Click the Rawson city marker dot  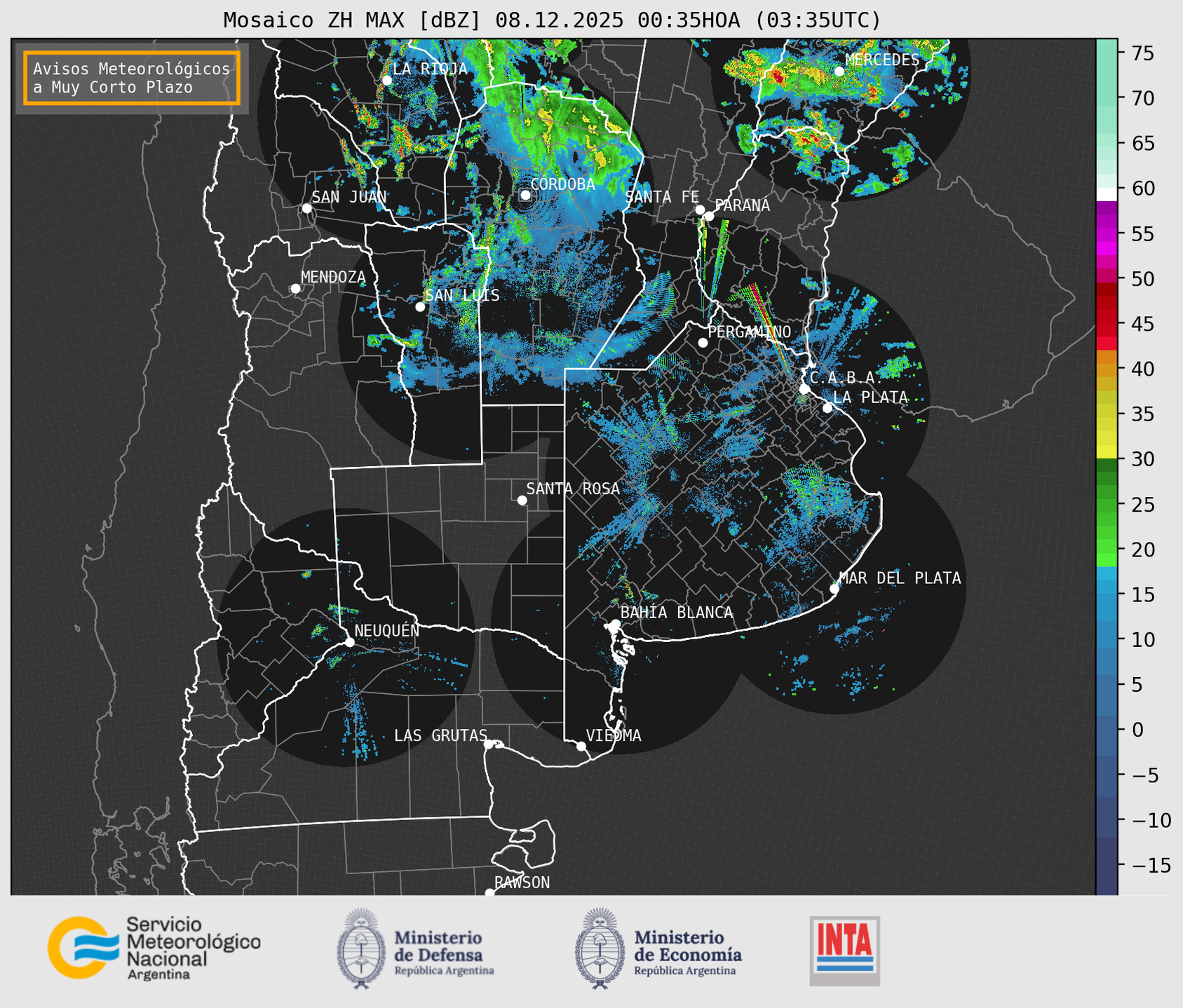[489, 893]
